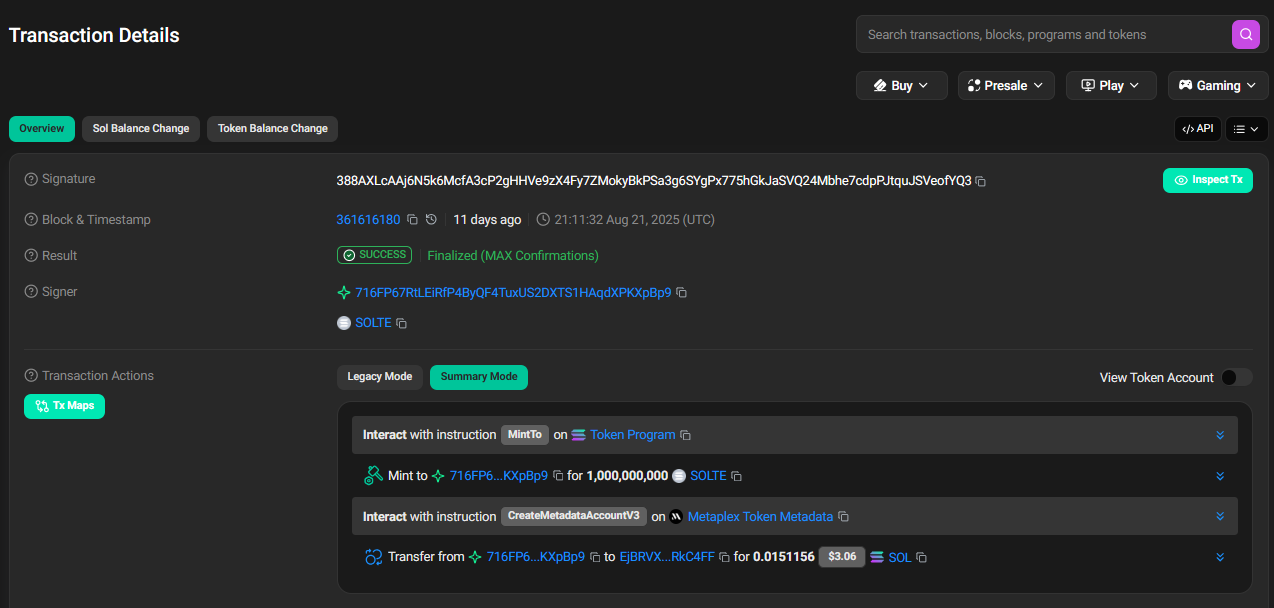
Task: Switch to Legacy Mode
Action: coord(379,377)
